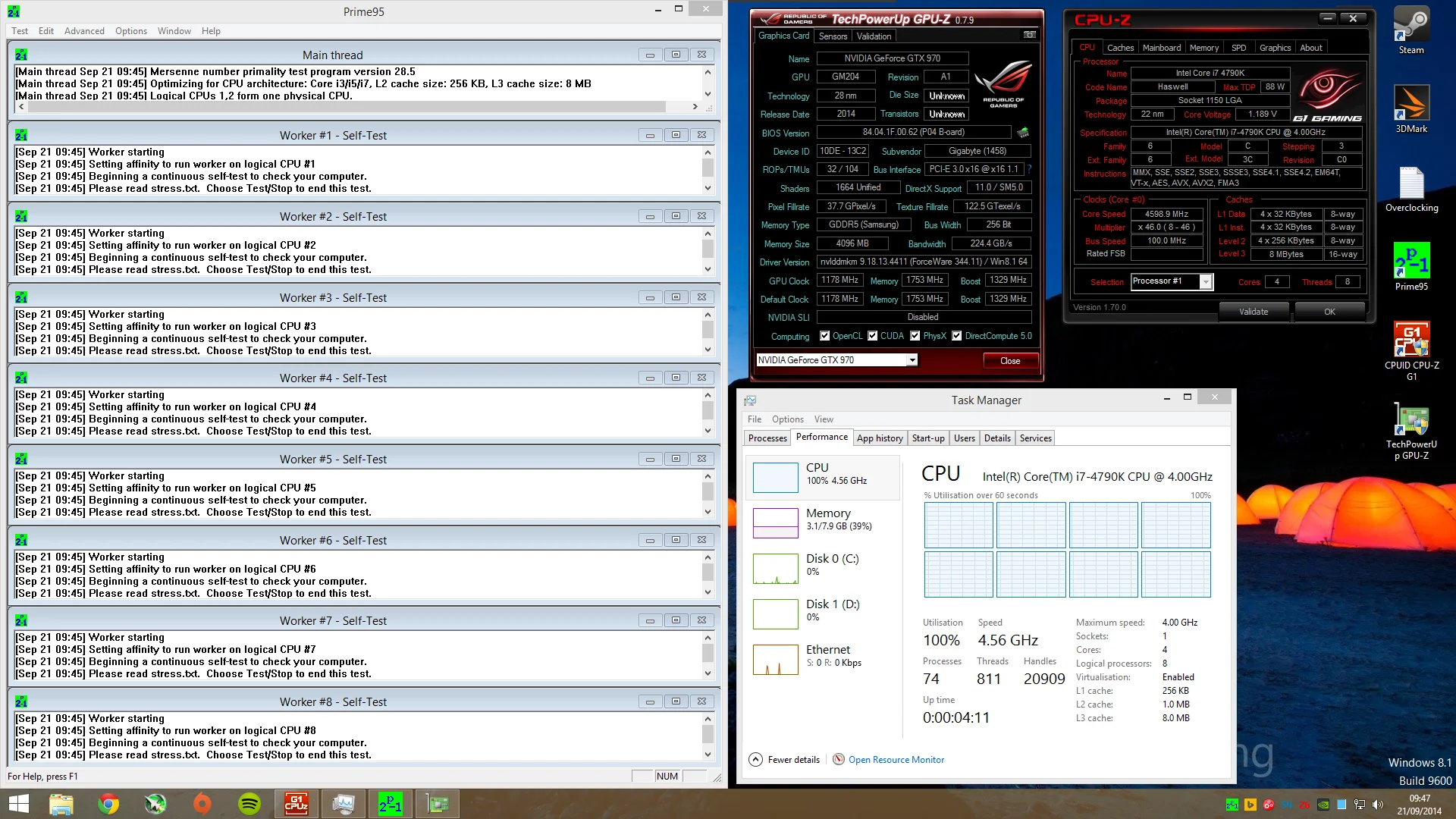
Task: Open the Overclocking file on the desktop
Action: click(1411, 189)
